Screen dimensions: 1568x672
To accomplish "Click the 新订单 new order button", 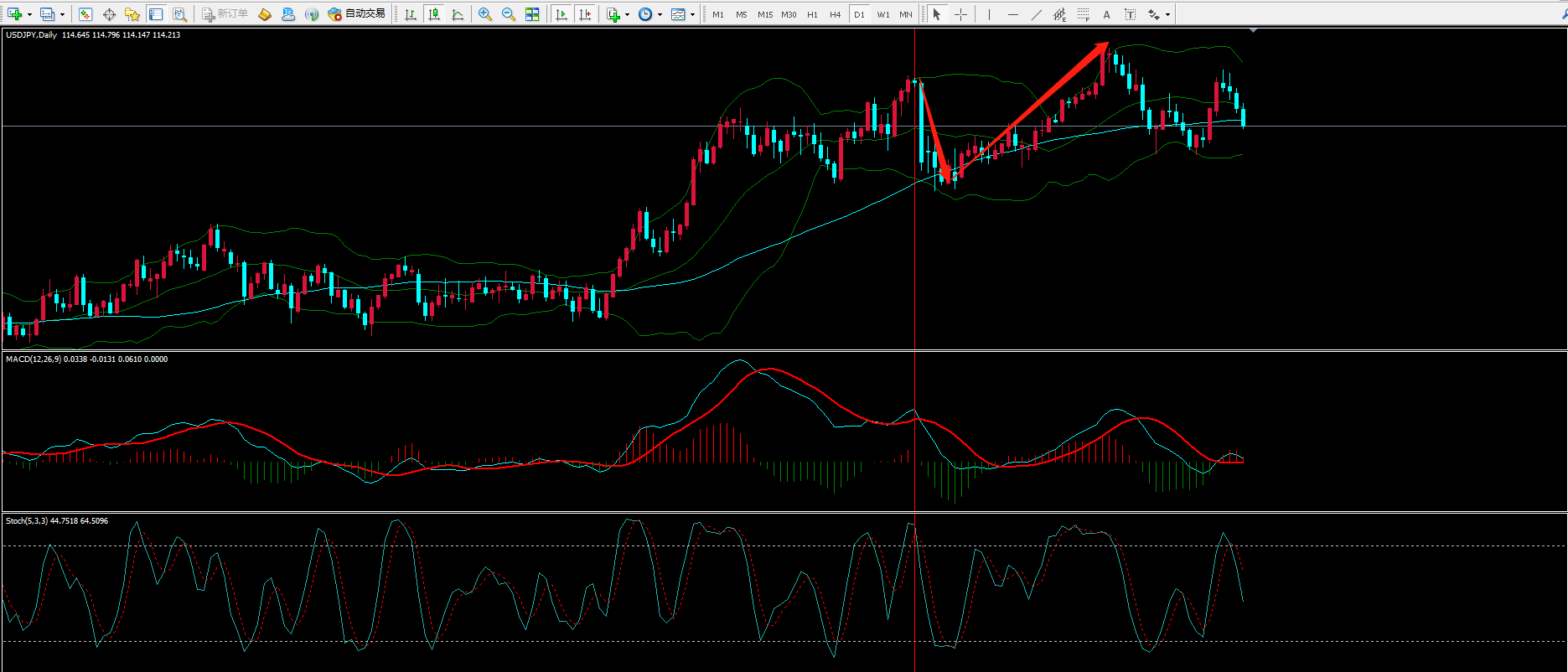I will [x=225, y=14].
